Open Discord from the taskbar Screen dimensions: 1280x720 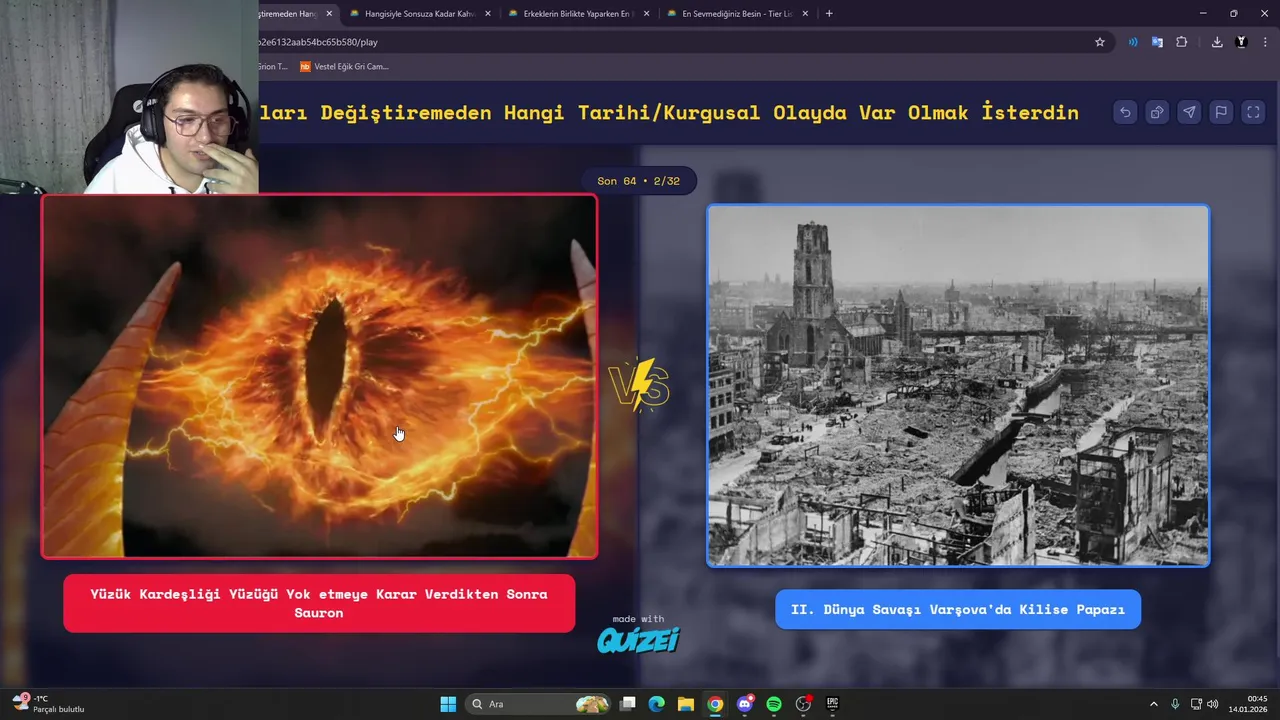[744, 704]
